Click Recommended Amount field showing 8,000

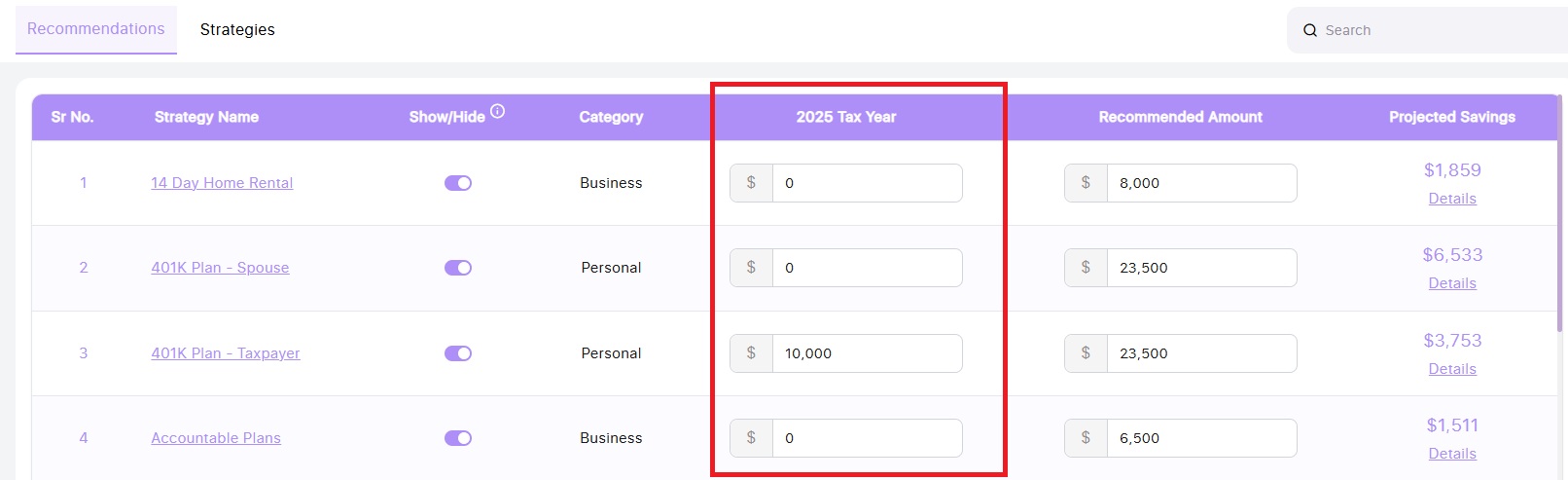(1200, 183)
